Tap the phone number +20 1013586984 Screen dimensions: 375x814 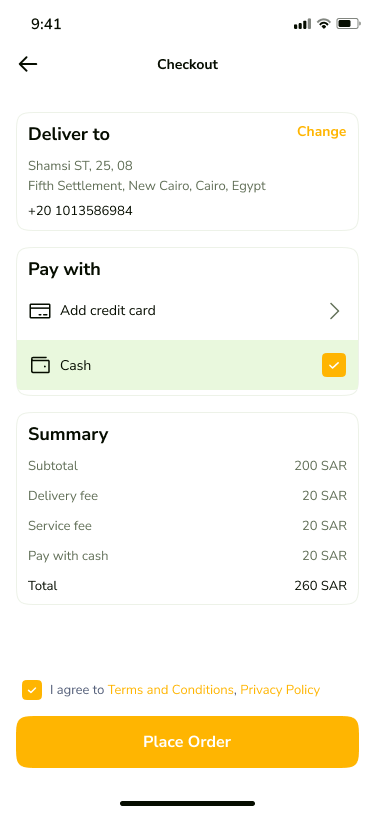[x=80, y=211]
